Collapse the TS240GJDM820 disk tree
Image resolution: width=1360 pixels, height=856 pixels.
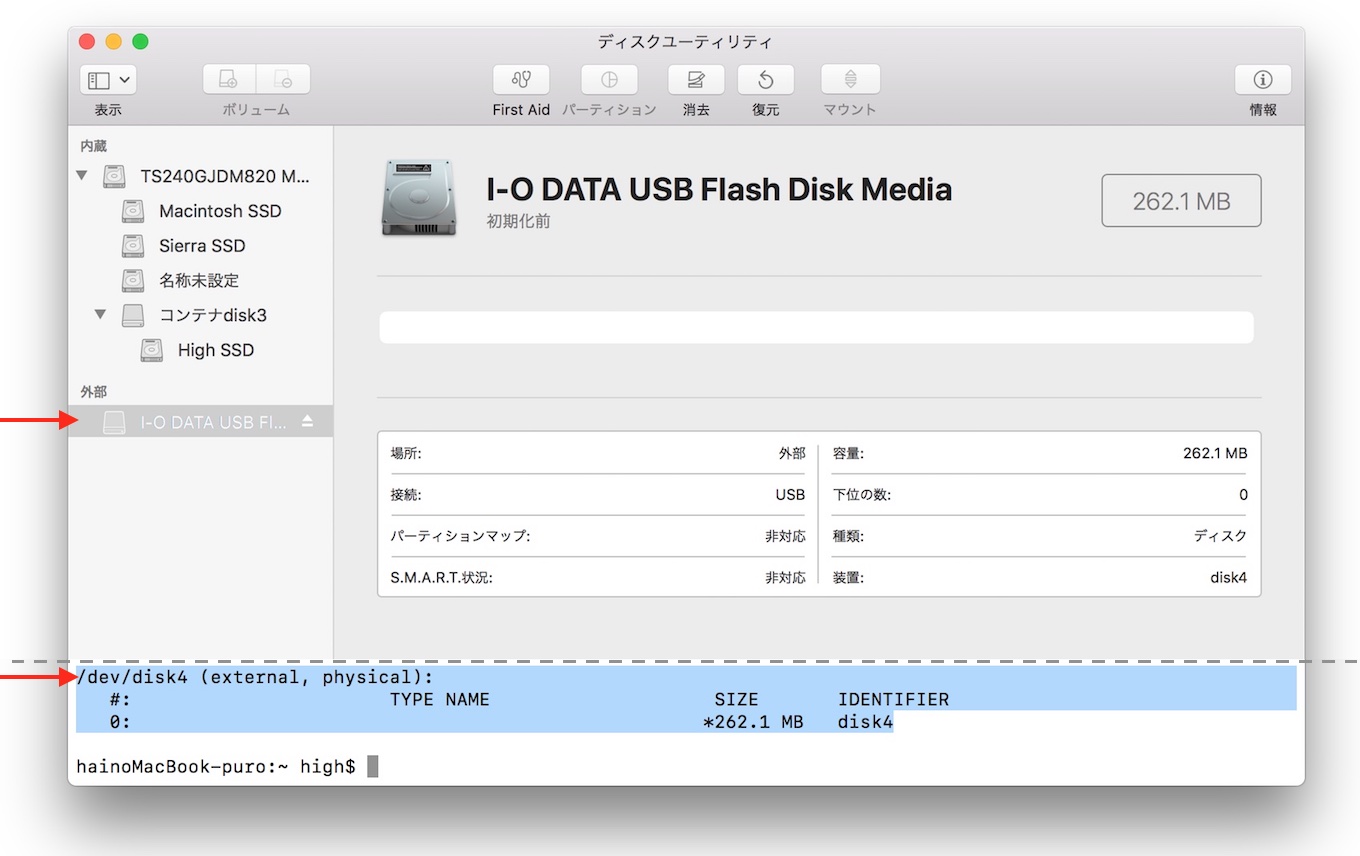82,177
